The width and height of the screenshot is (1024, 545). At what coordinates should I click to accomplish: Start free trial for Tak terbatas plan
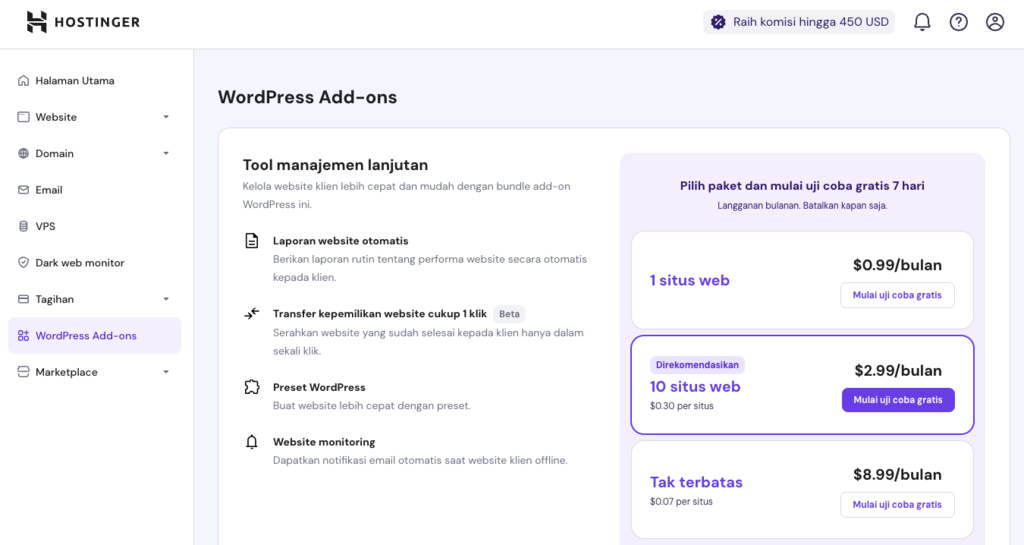897,505
